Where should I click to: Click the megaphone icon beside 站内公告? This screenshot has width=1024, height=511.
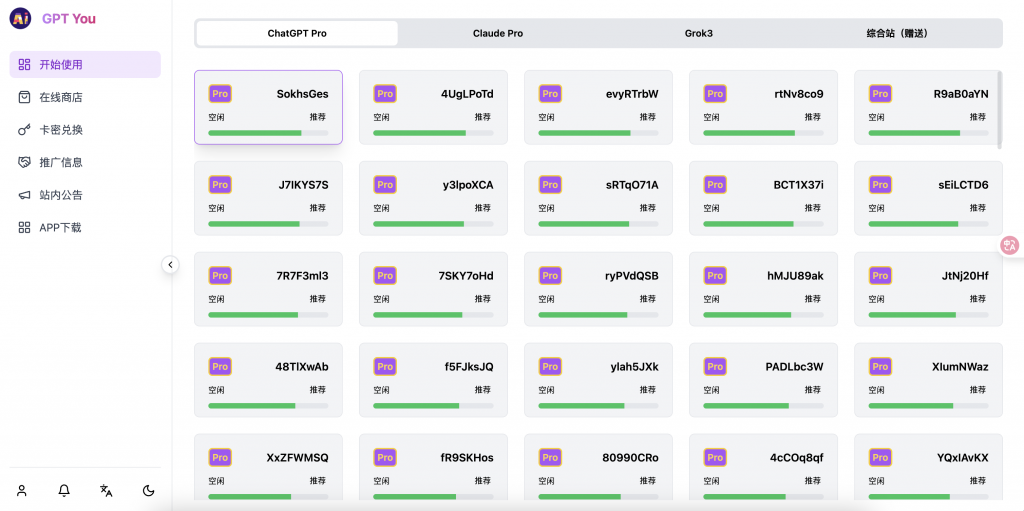24,195
